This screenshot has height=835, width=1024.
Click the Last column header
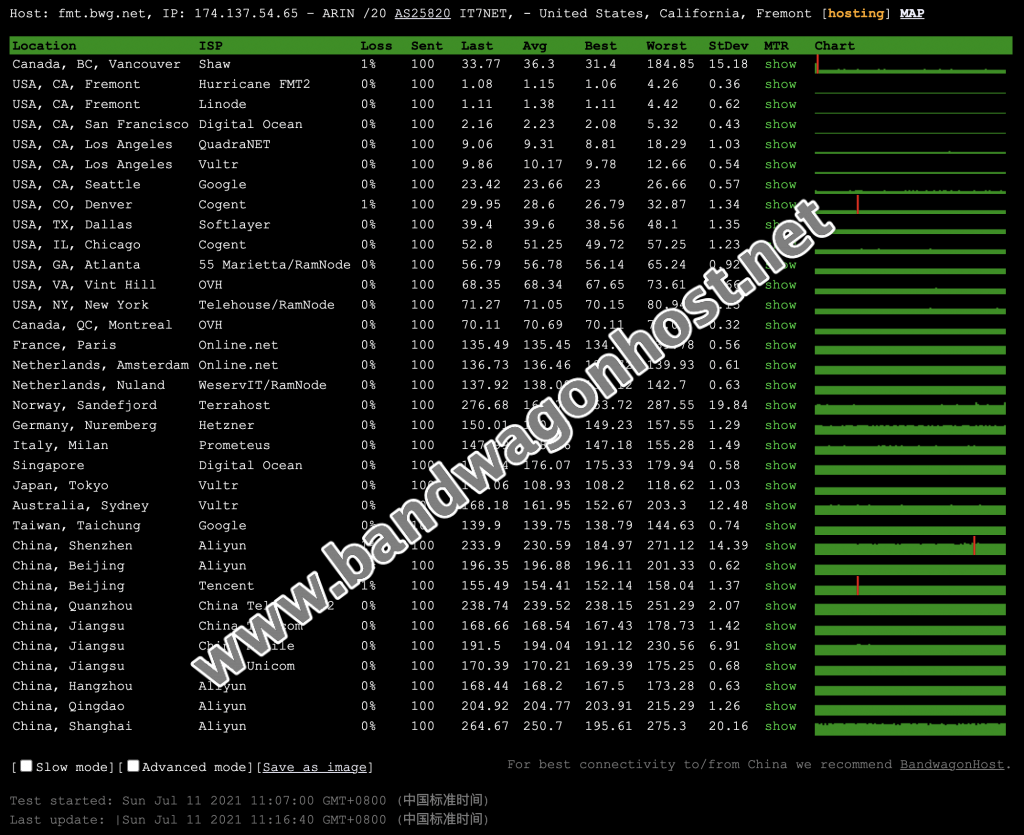[x=477, y=46]
